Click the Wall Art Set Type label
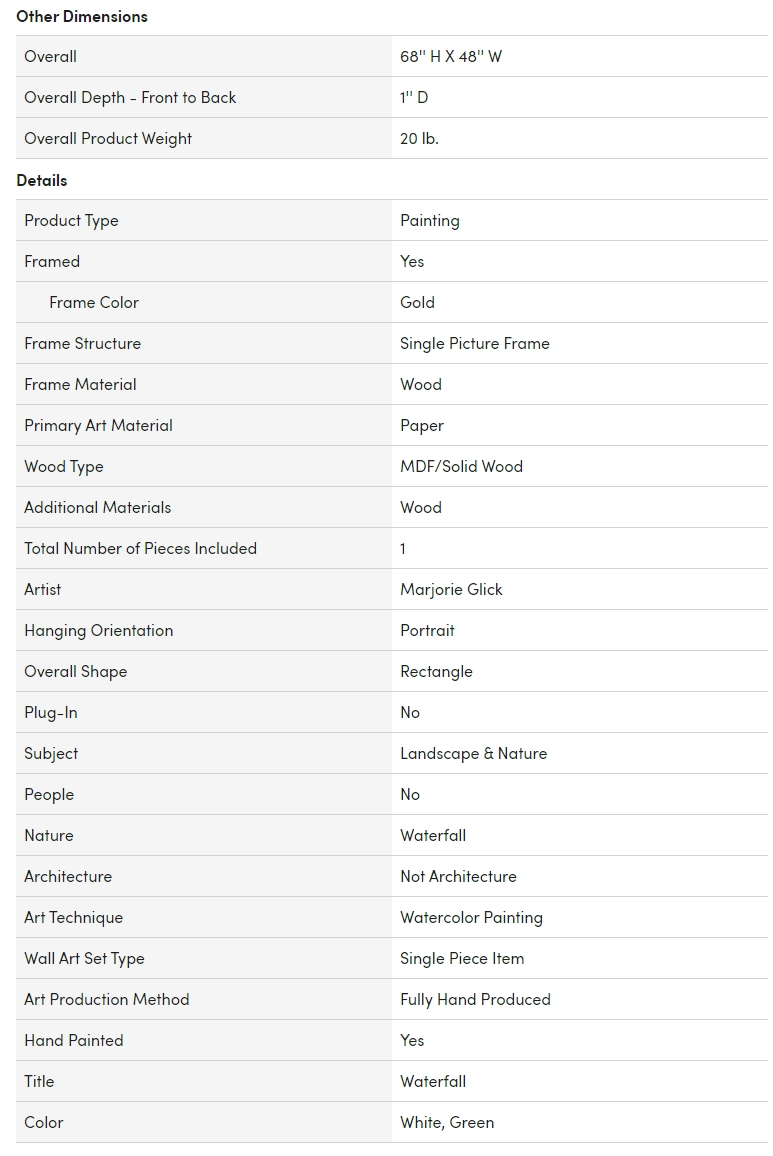Image resolution: width=773 pixels, height=1156 pixels. 84,958
